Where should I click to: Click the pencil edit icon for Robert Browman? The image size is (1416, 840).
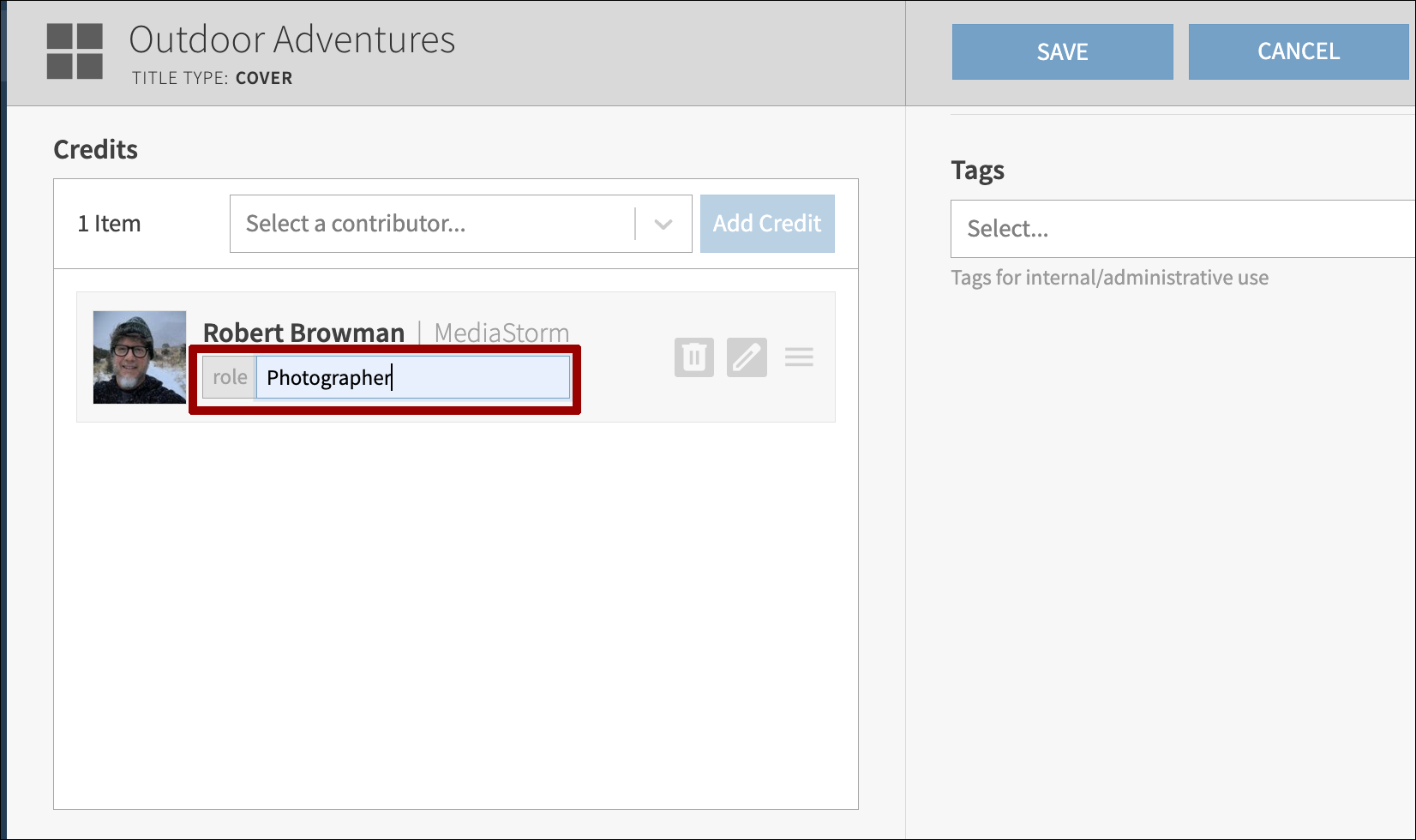pyautogui.click(x=747, y=357)
